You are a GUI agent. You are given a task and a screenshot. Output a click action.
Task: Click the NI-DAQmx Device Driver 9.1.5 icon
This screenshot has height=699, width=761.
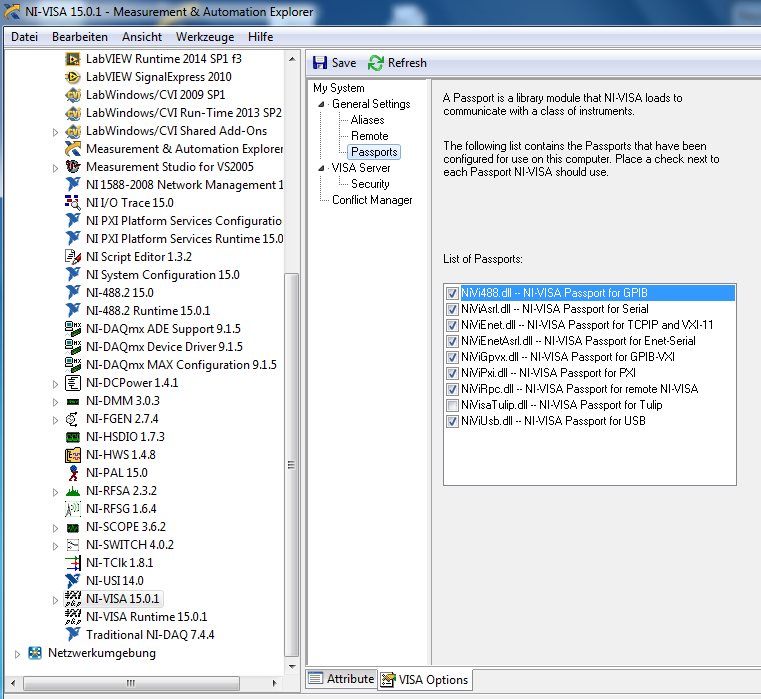pos(73,347)
